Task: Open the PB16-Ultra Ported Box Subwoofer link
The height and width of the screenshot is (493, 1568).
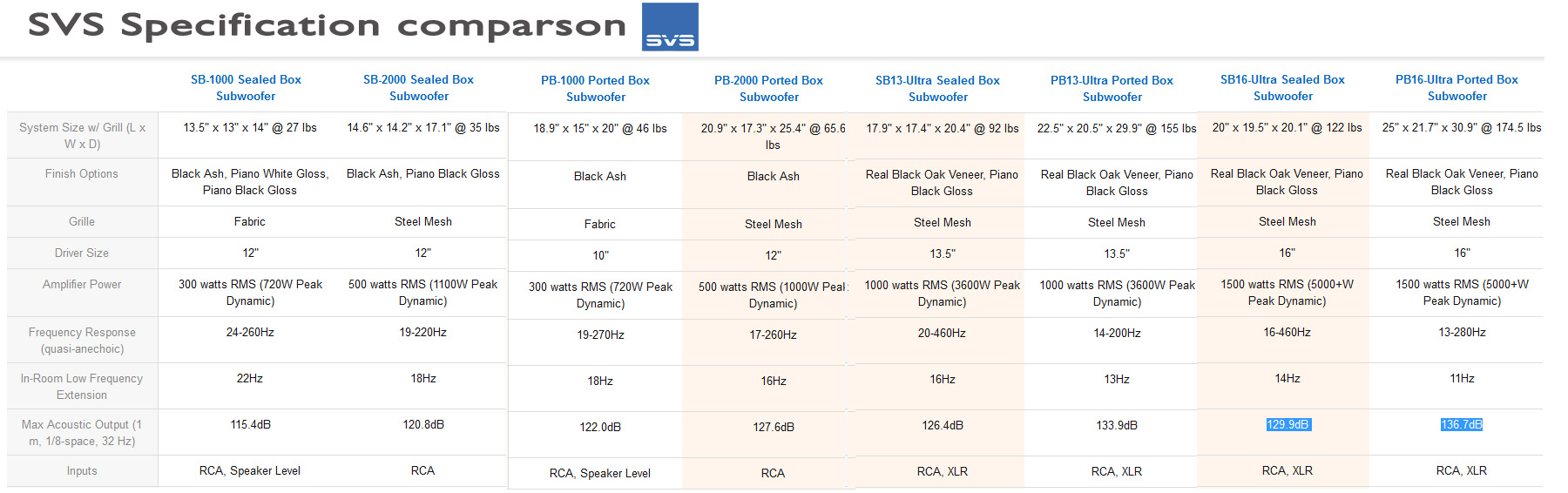Action: 1457,88
